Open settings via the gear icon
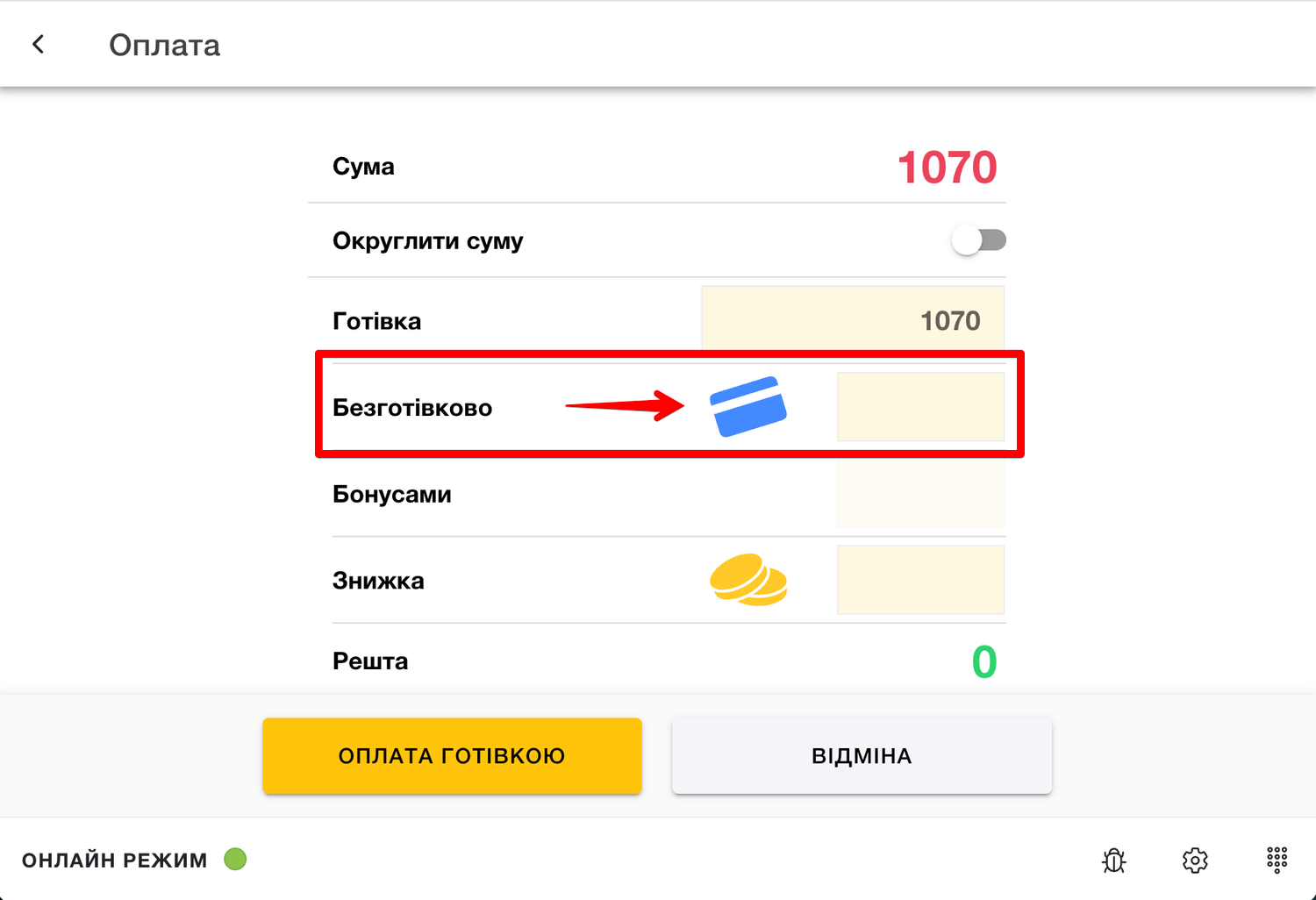1316x900 pixels. click(x=1195, y=860)
